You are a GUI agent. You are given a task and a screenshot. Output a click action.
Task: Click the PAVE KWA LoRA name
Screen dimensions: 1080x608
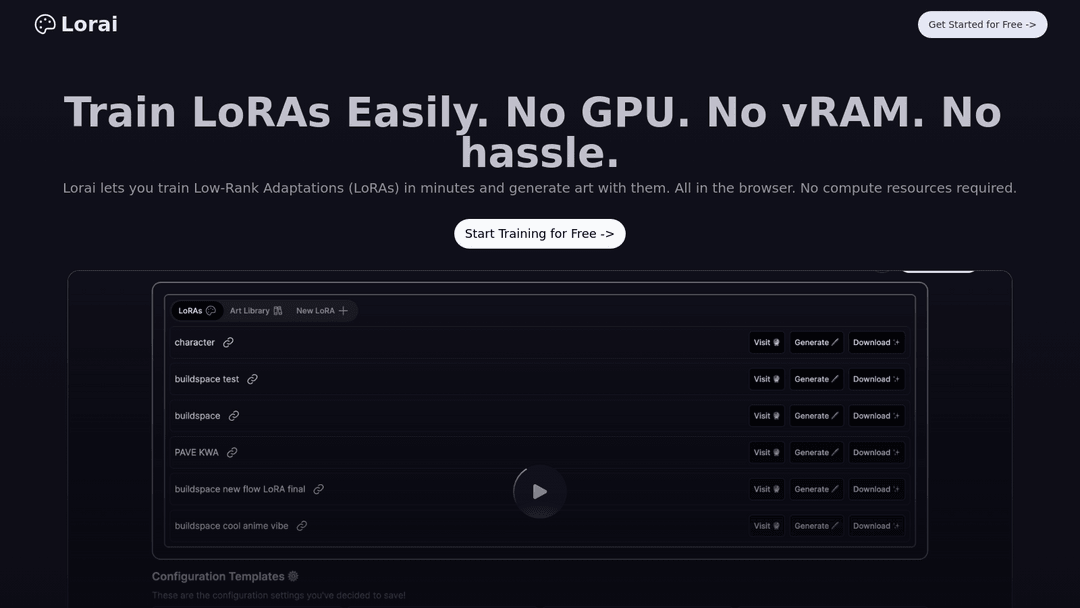196,452
